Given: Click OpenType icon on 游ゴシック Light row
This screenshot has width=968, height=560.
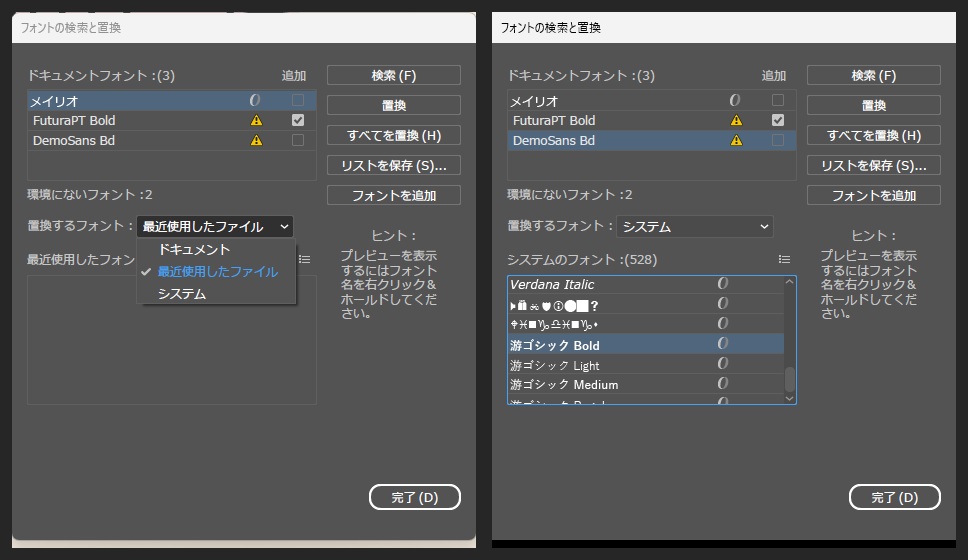Looking at the screenshot, I should (x=723, y=363).
